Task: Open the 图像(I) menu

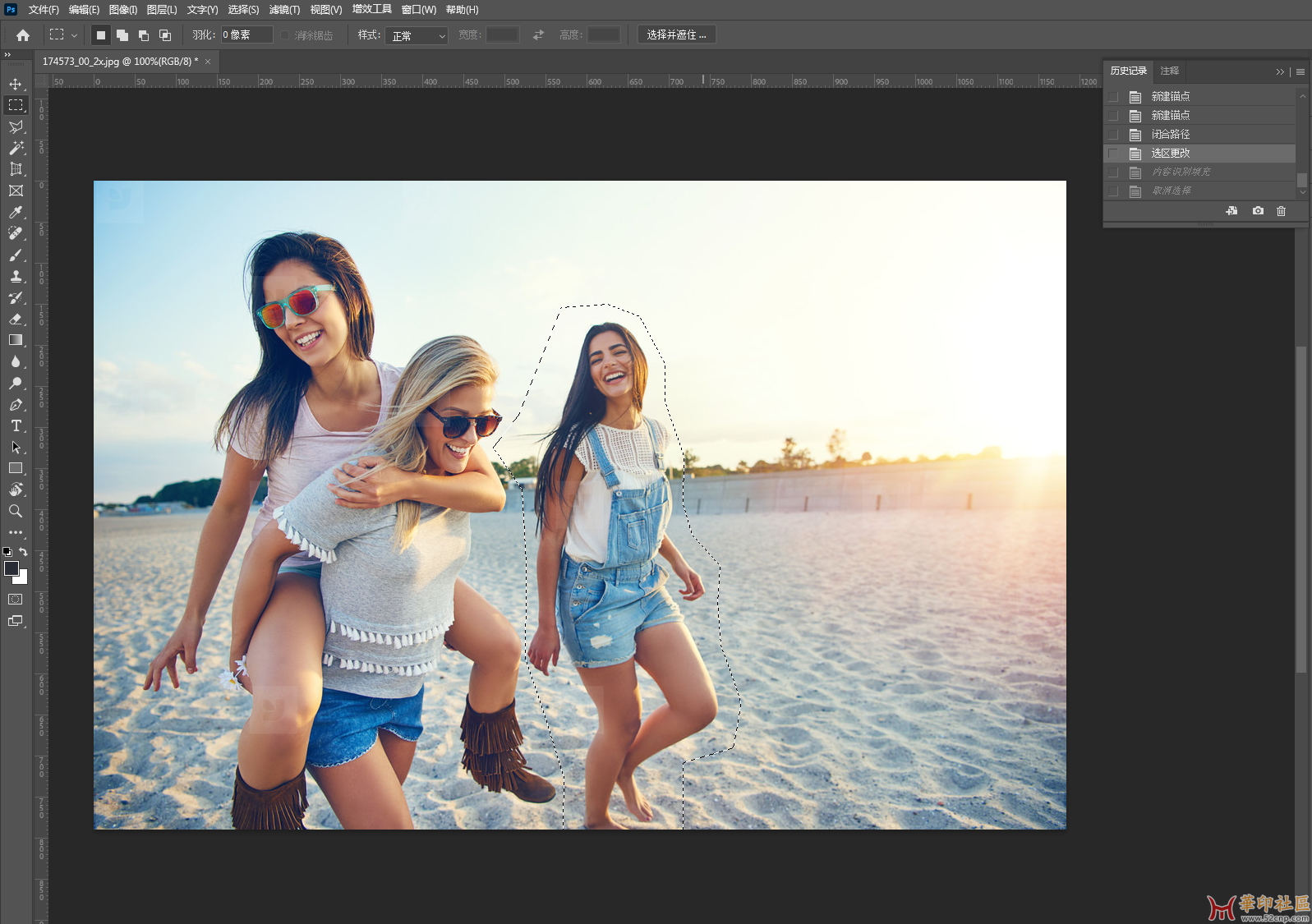Action: point(123,10)
